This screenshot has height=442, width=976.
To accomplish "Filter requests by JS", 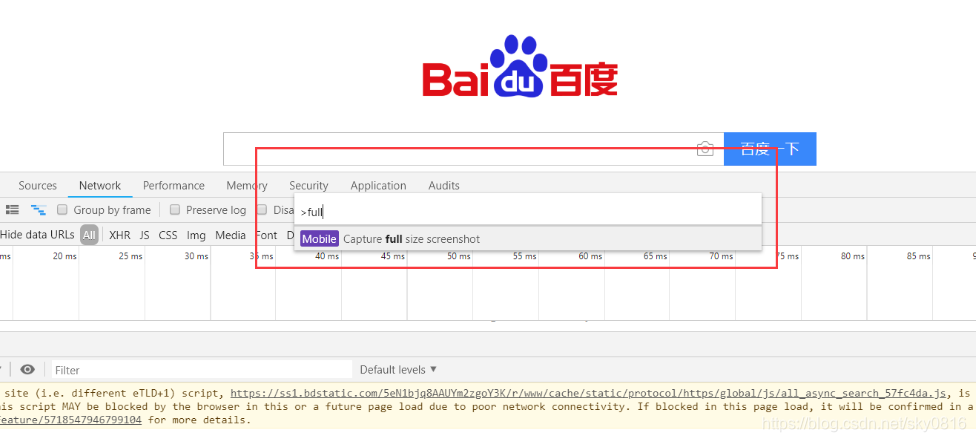I will pos(144,235).
